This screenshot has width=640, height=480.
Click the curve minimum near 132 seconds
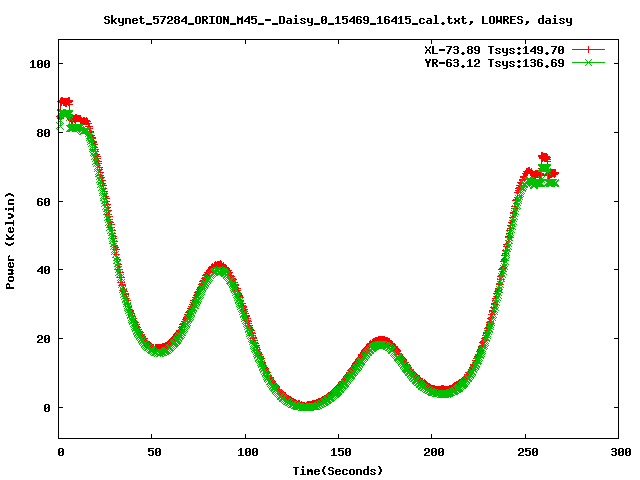point(306,405)
